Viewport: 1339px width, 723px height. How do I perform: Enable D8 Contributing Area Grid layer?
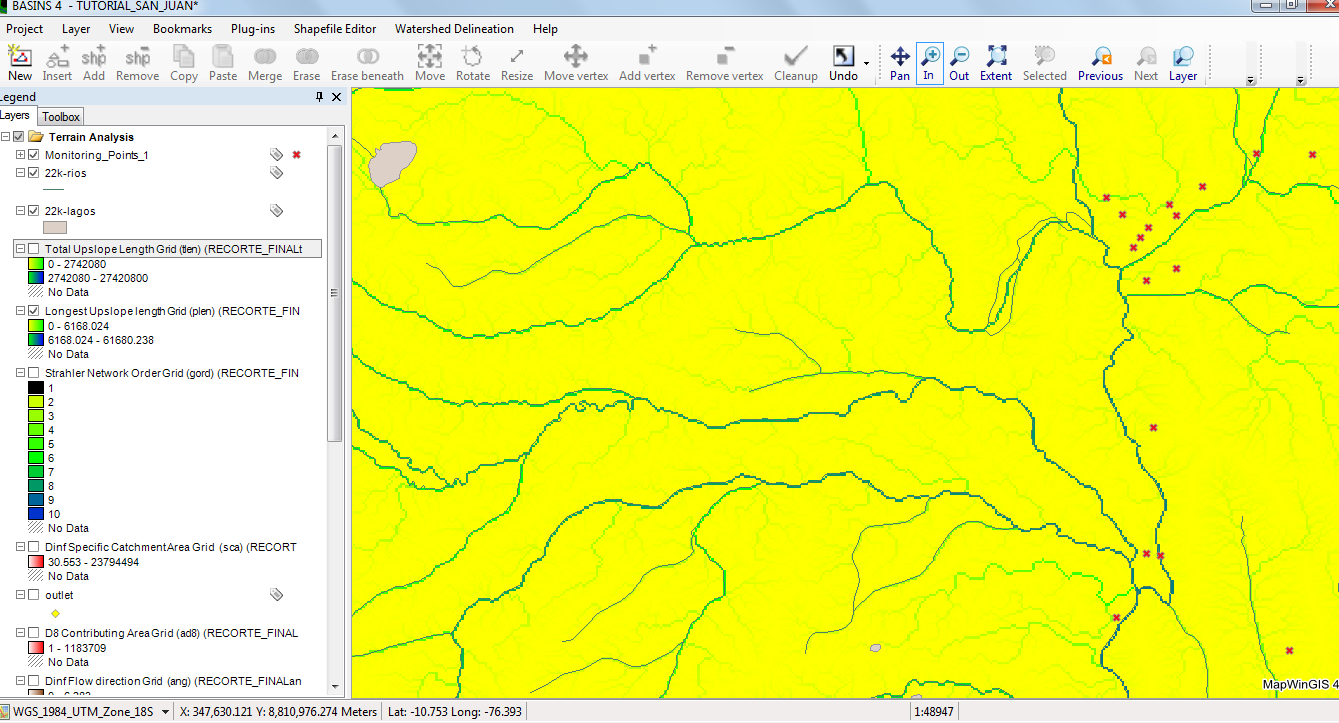(34, 633)
